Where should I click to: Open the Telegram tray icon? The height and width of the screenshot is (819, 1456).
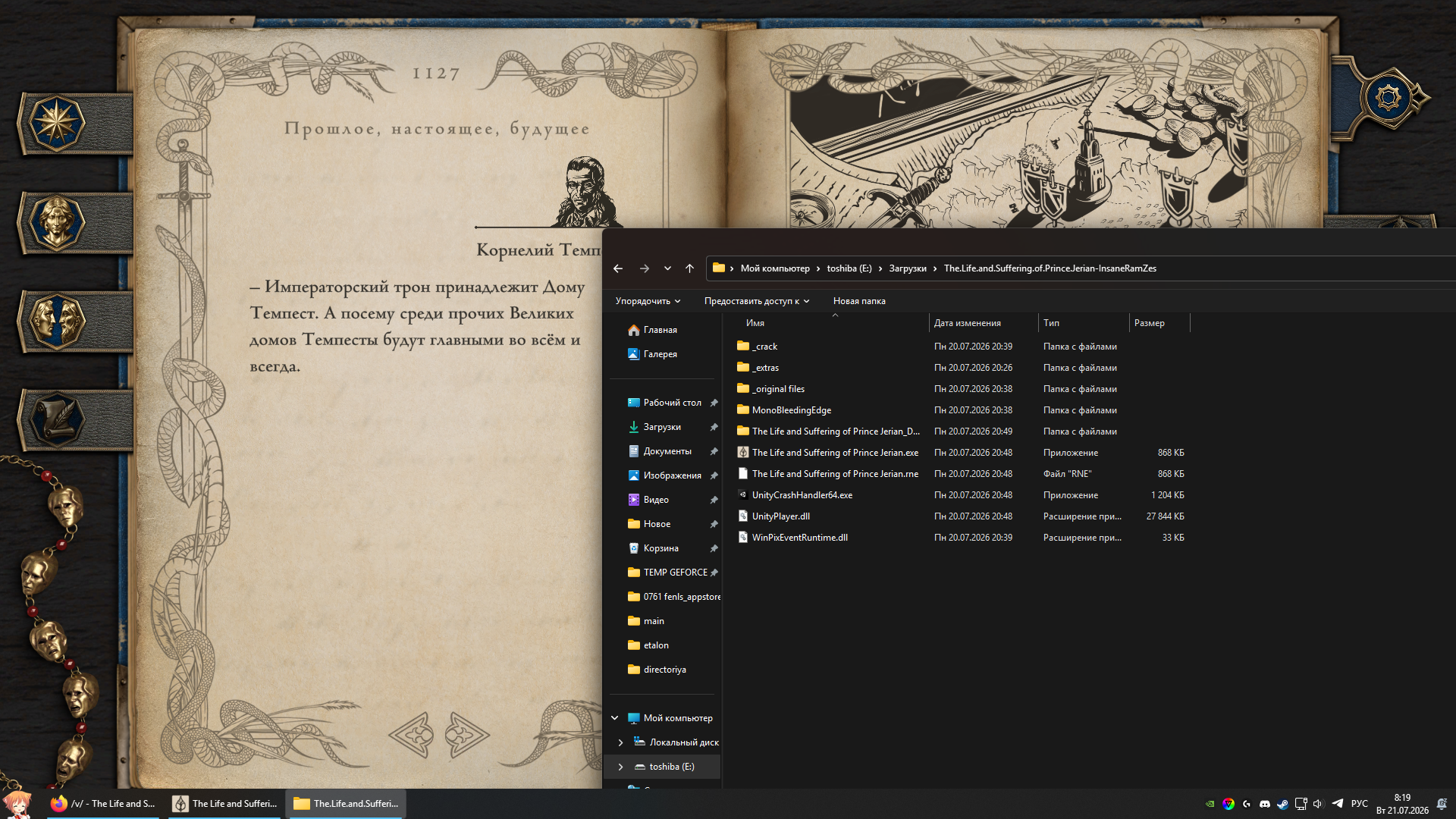point(1338,804)
